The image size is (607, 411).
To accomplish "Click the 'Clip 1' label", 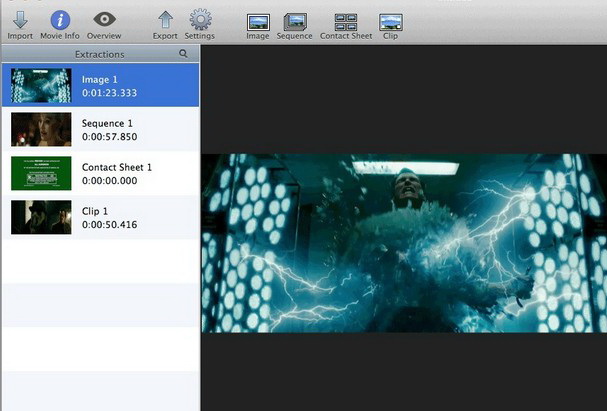I will point(95,211).
